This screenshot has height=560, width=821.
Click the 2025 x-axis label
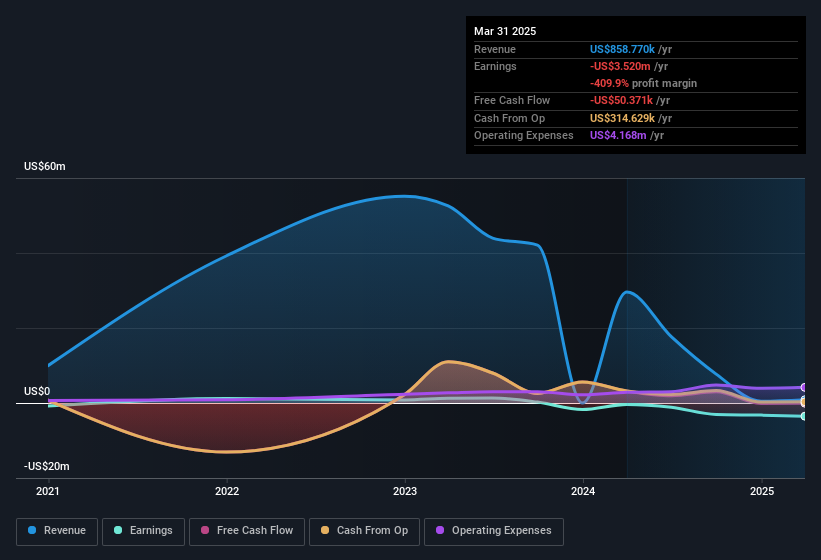(762, 491)
